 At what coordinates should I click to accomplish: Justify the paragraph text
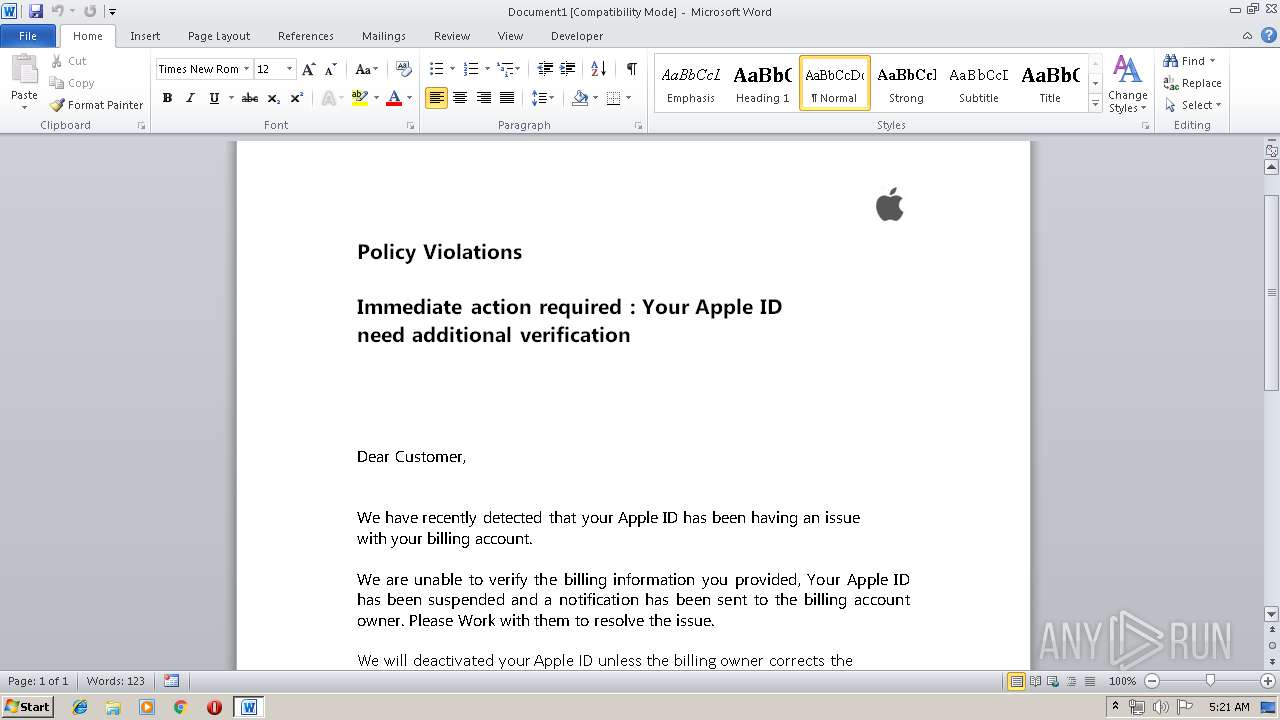tap(507, 98)
